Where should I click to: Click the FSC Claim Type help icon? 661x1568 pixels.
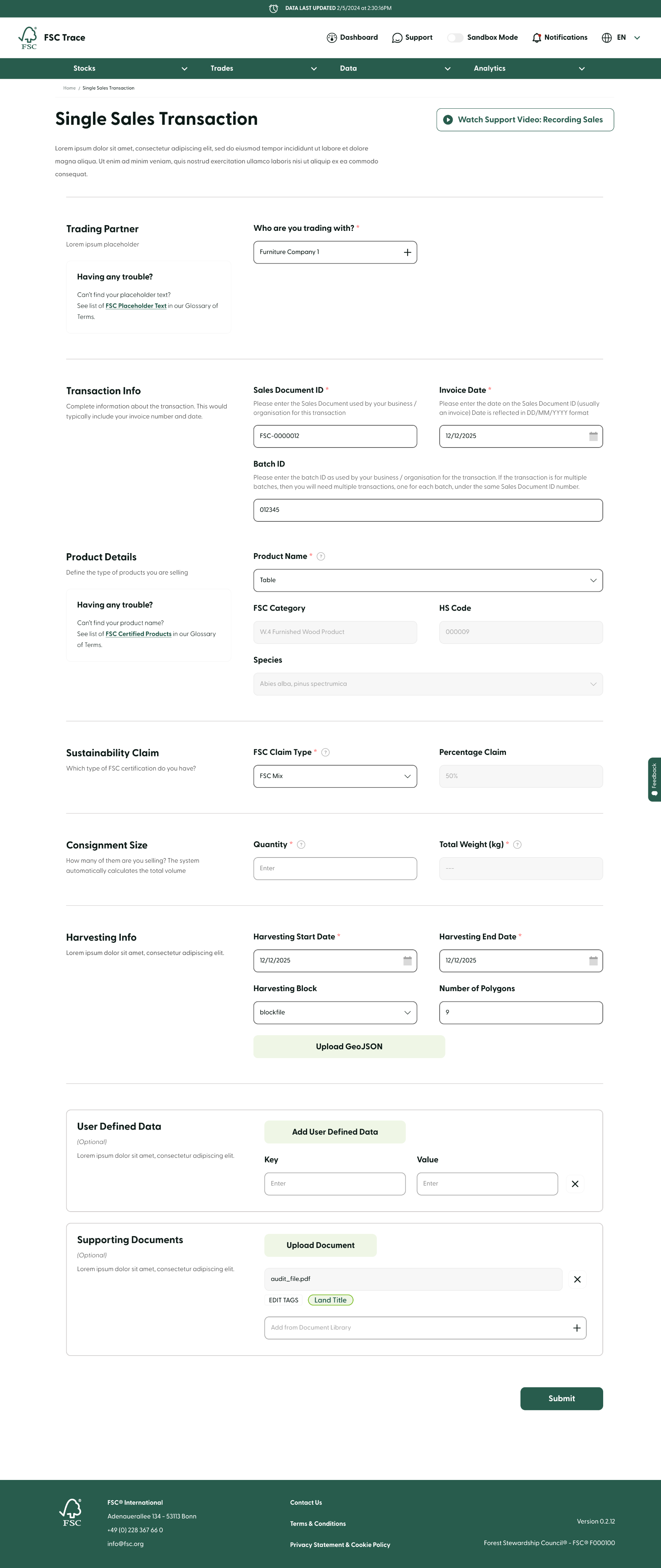[325, 752]
